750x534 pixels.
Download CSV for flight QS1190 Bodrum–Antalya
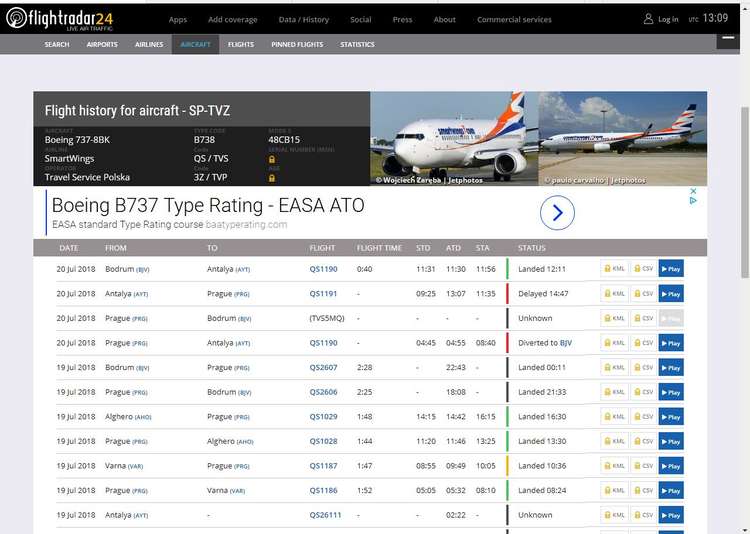coord(643,269)
